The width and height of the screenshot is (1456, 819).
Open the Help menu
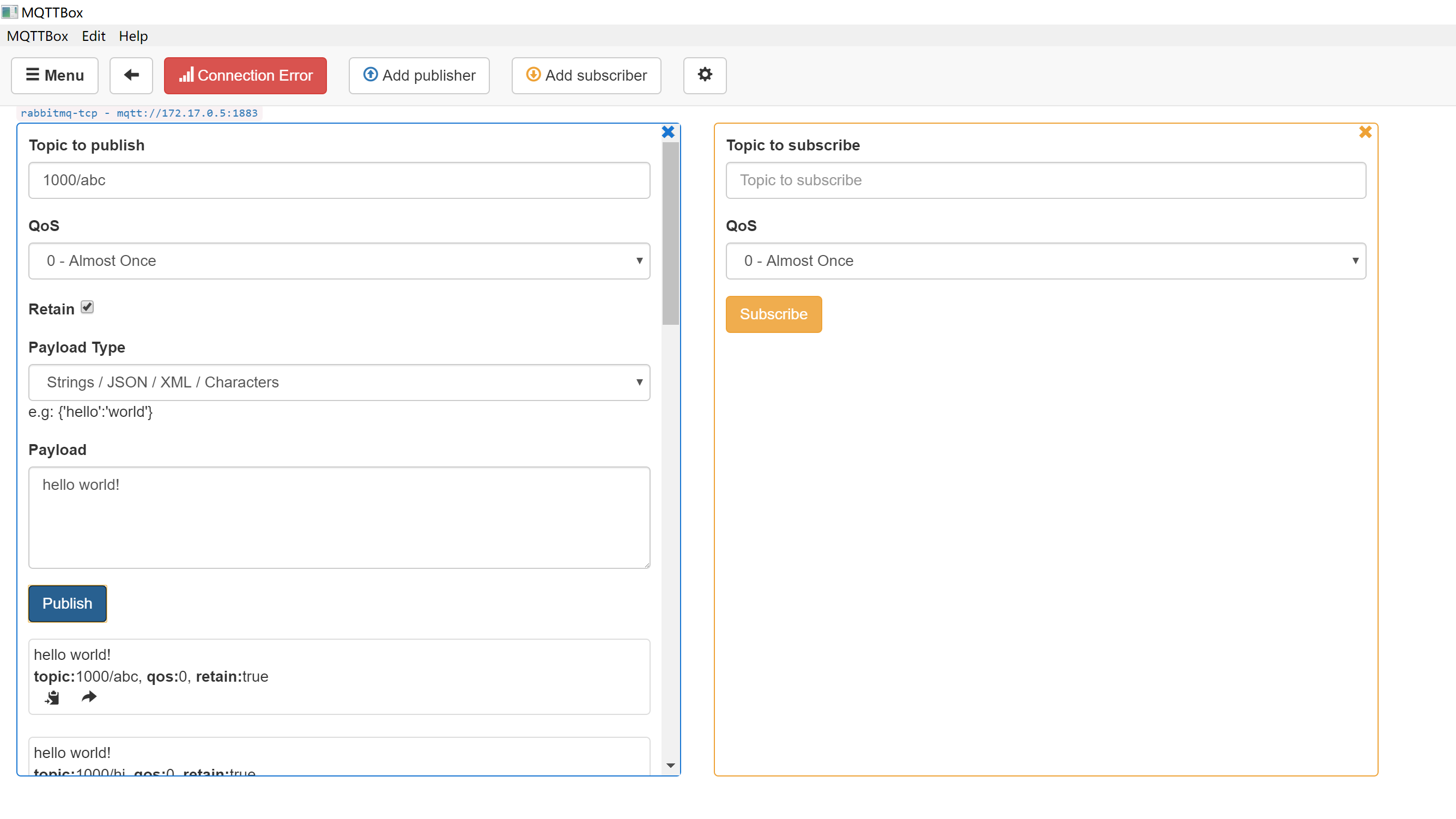tap(133, 36)
